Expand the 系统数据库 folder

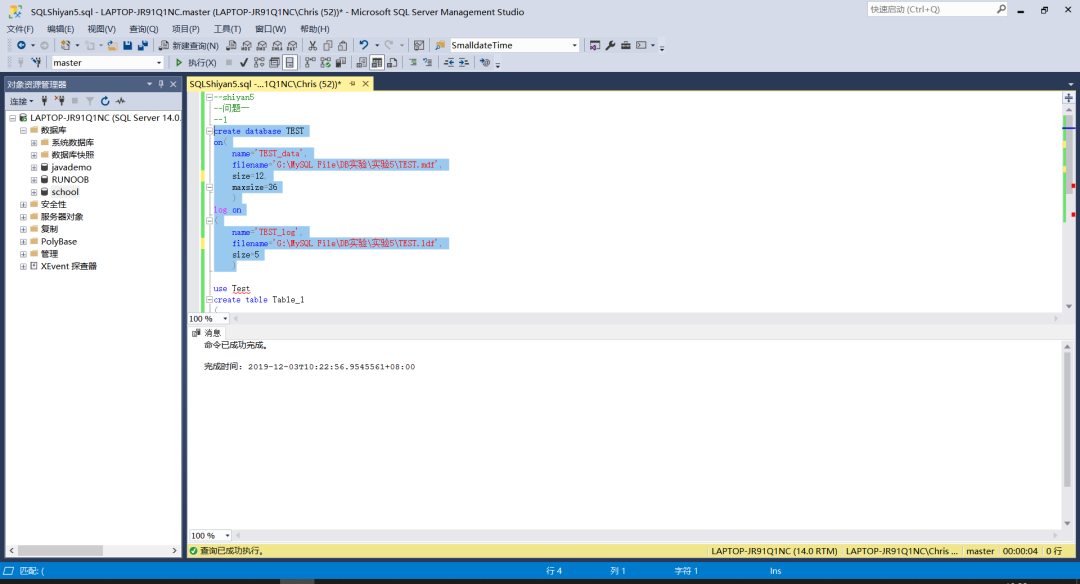pos(34,143)
